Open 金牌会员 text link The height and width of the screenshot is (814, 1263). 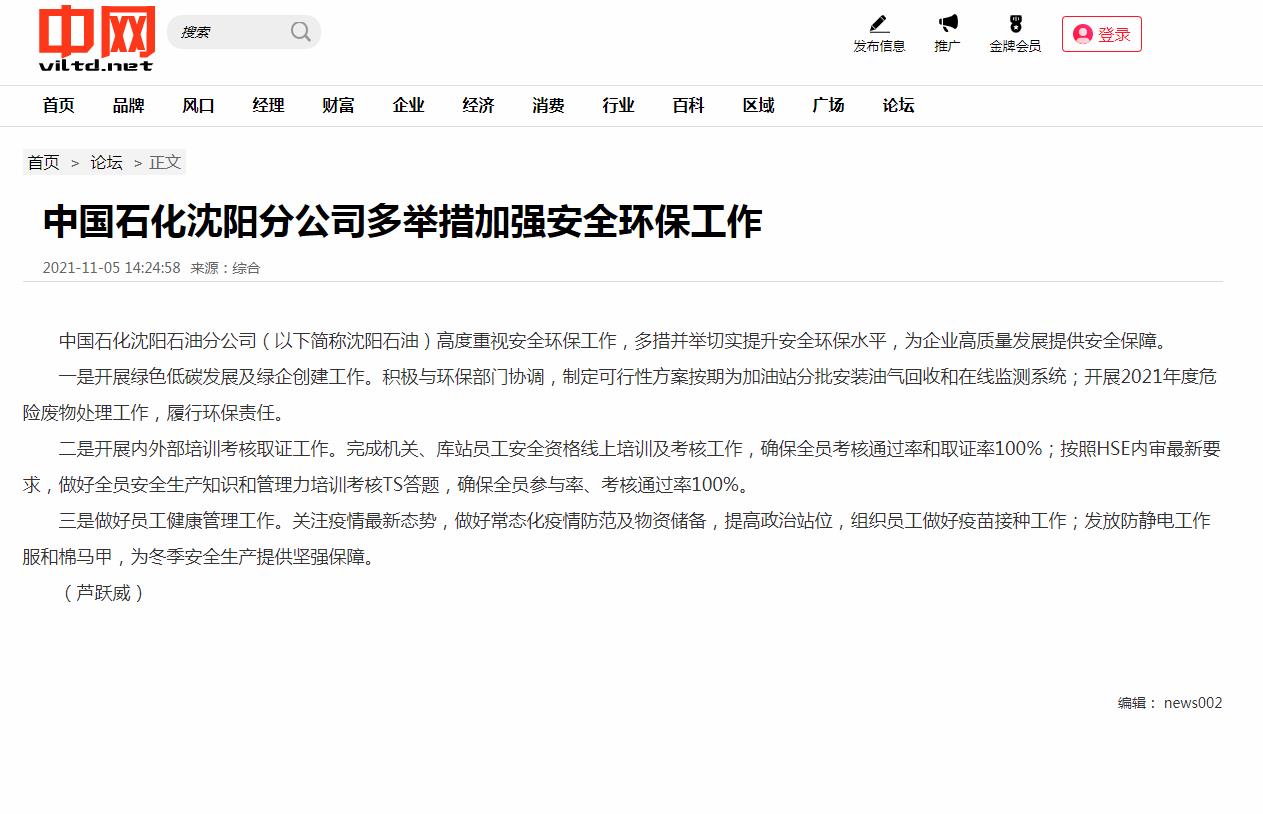click(1015, 46)
